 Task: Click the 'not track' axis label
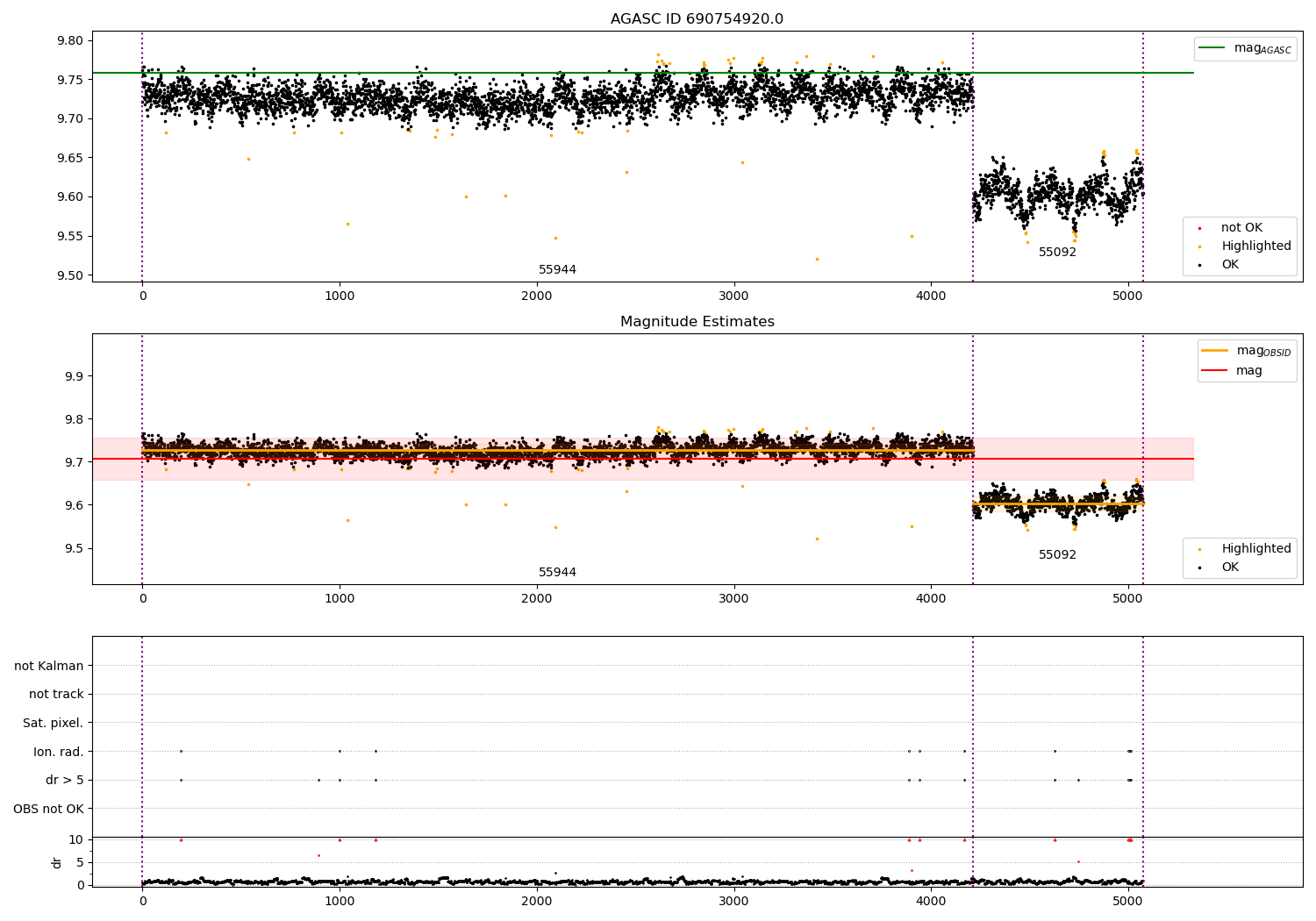click(56, 694)
